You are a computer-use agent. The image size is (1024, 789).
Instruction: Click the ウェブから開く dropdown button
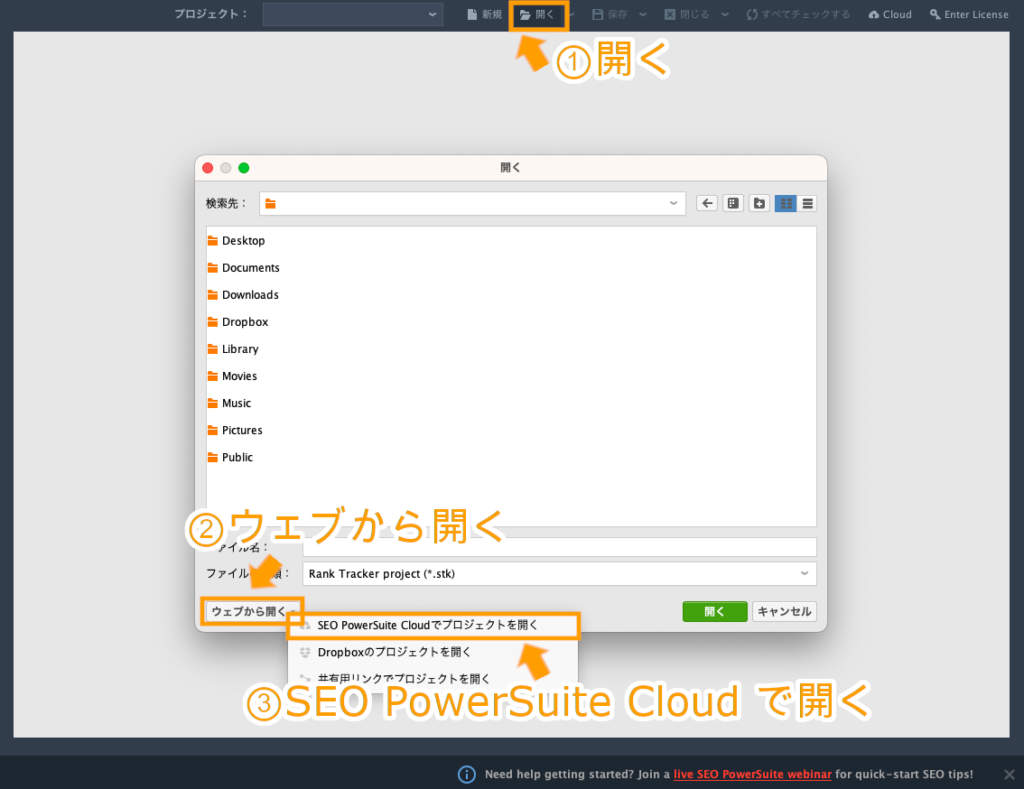252,611
